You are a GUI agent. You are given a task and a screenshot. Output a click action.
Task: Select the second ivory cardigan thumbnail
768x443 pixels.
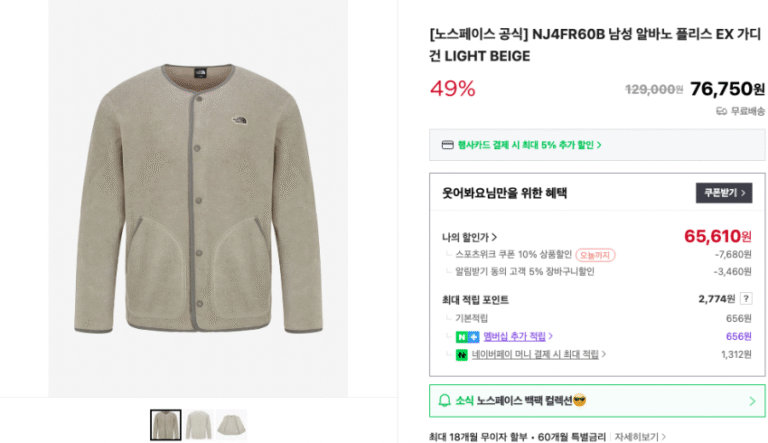198,425
